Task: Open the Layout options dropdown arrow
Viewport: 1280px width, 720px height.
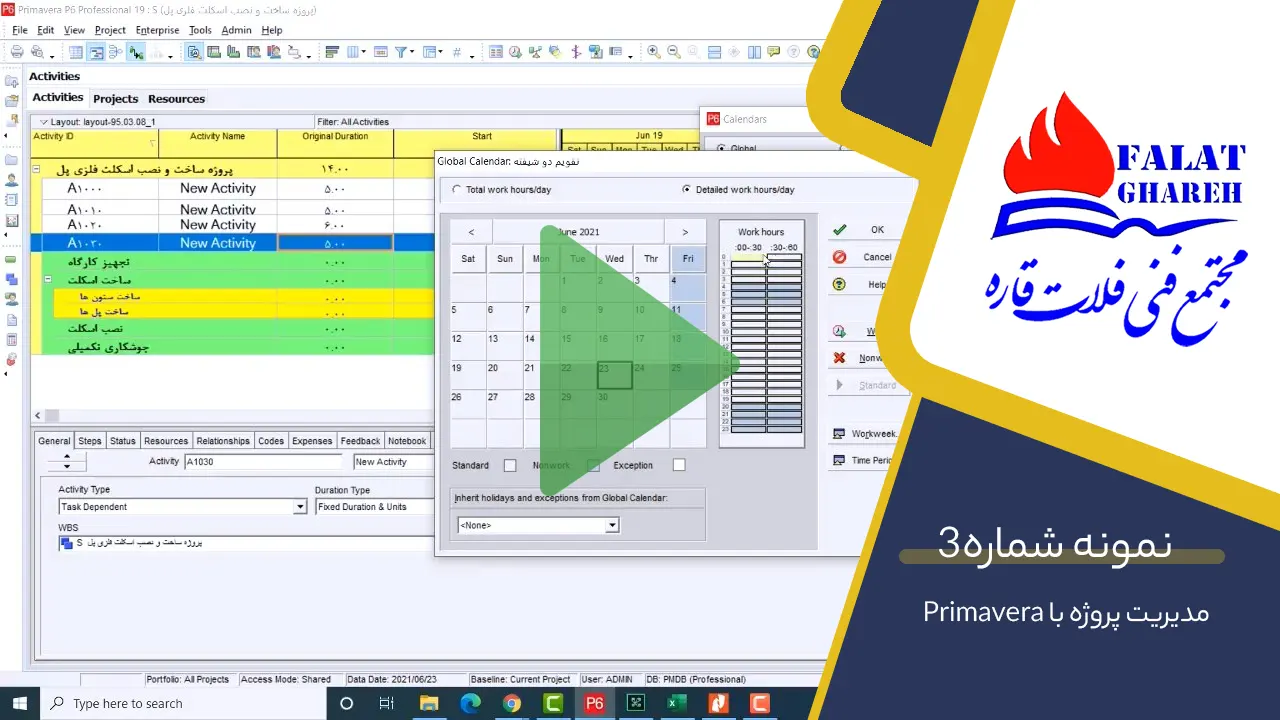Action: click(44, 122)
